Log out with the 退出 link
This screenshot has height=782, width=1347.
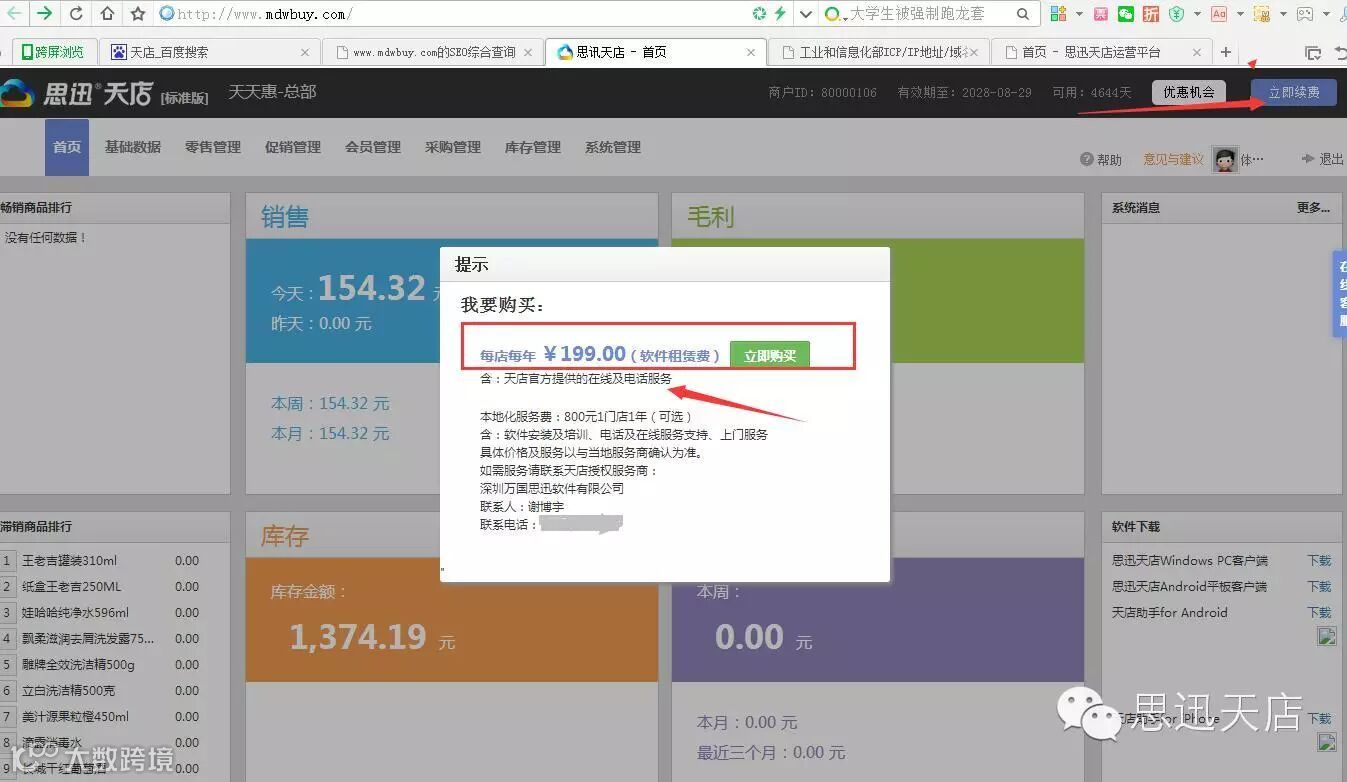pos(1323,159)
